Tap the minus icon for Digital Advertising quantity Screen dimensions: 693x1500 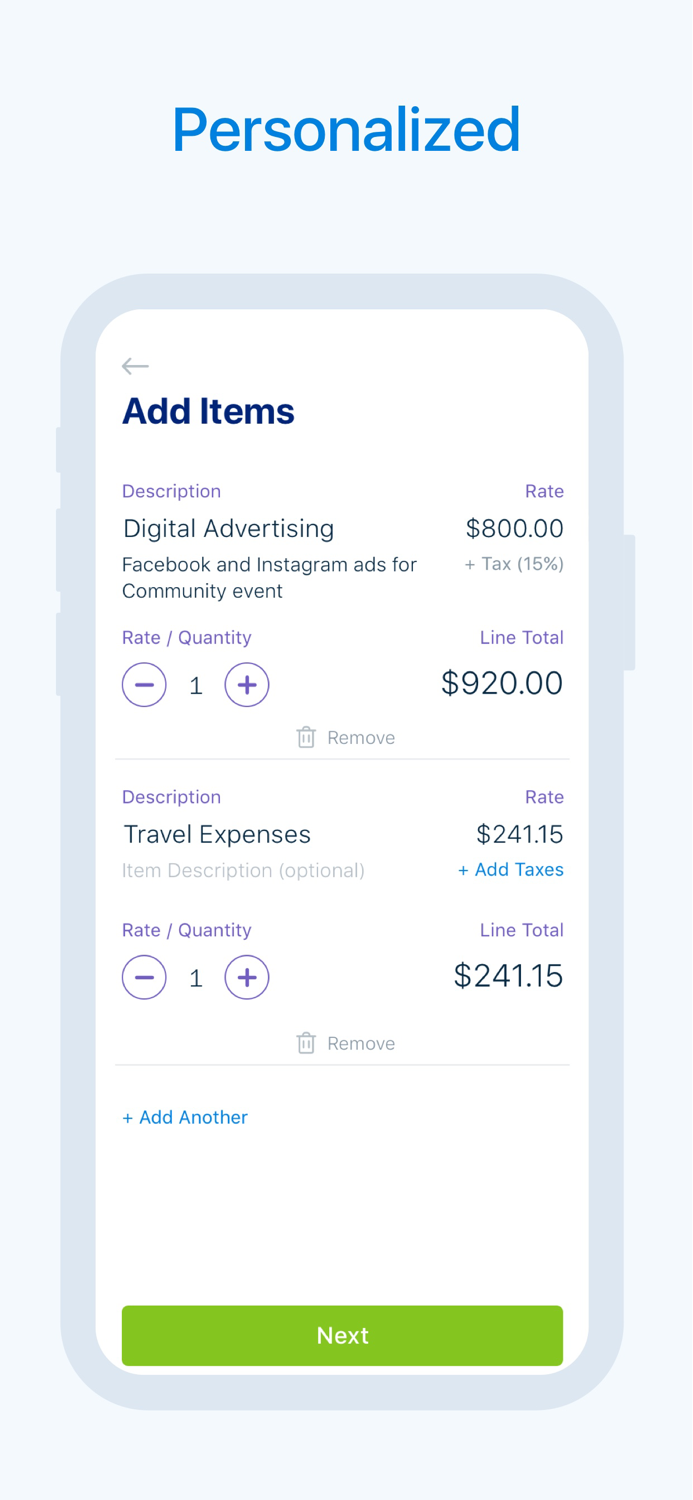[x=144, y=684]
